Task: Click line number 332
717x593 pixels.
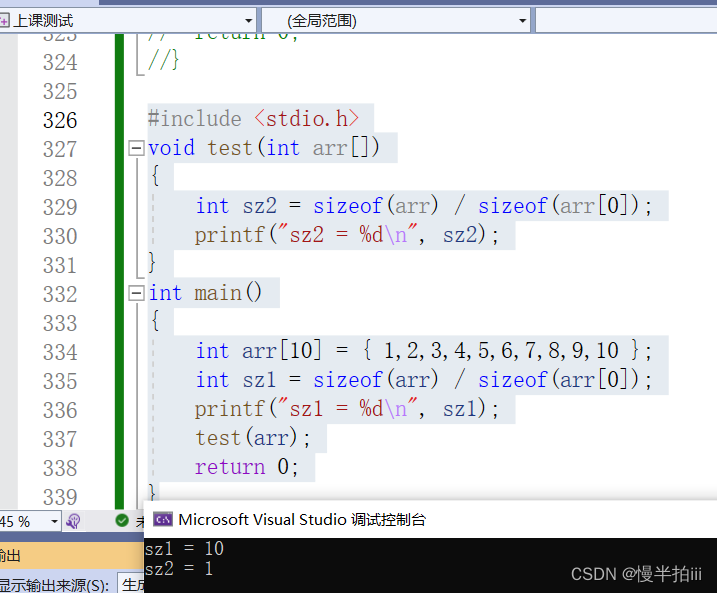Action: [60, 294]
